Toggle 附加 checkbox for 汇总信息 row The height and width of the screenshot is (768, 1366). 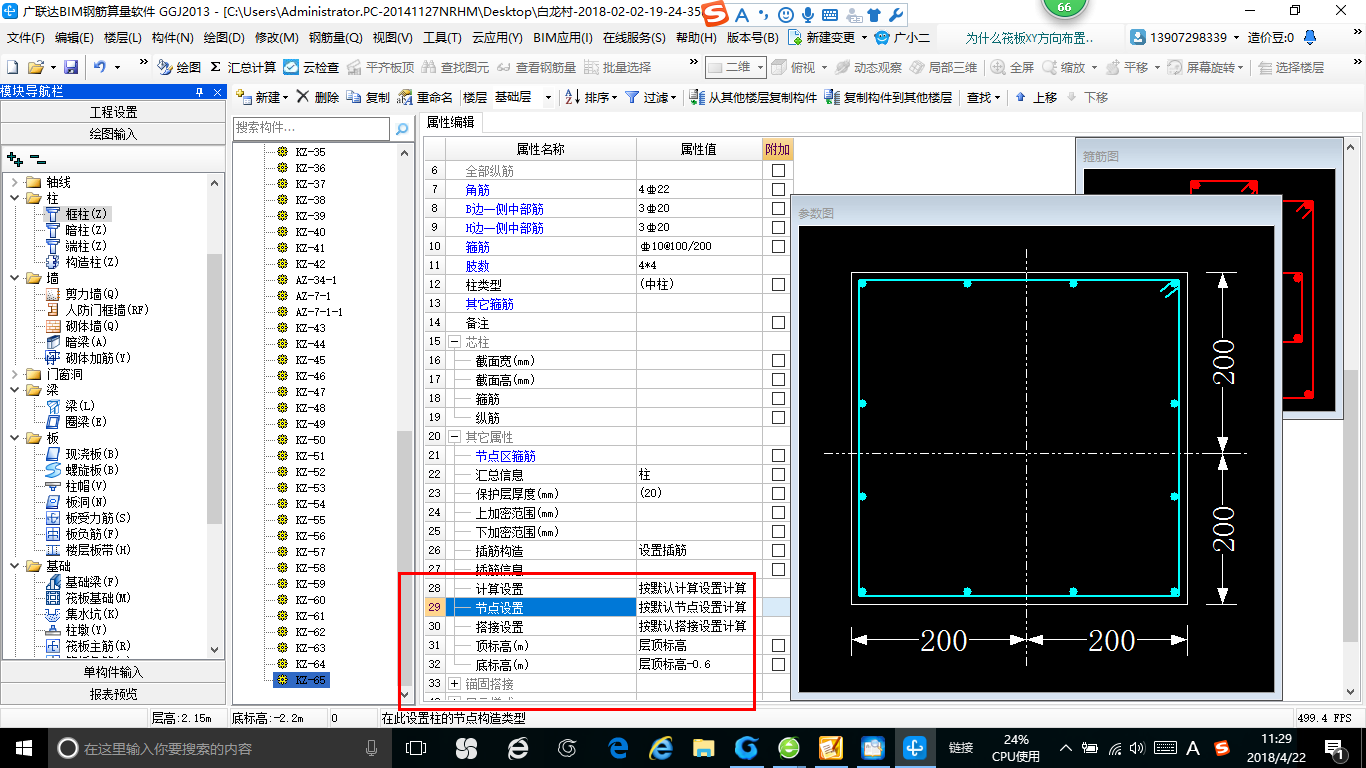tap(778, 474)
